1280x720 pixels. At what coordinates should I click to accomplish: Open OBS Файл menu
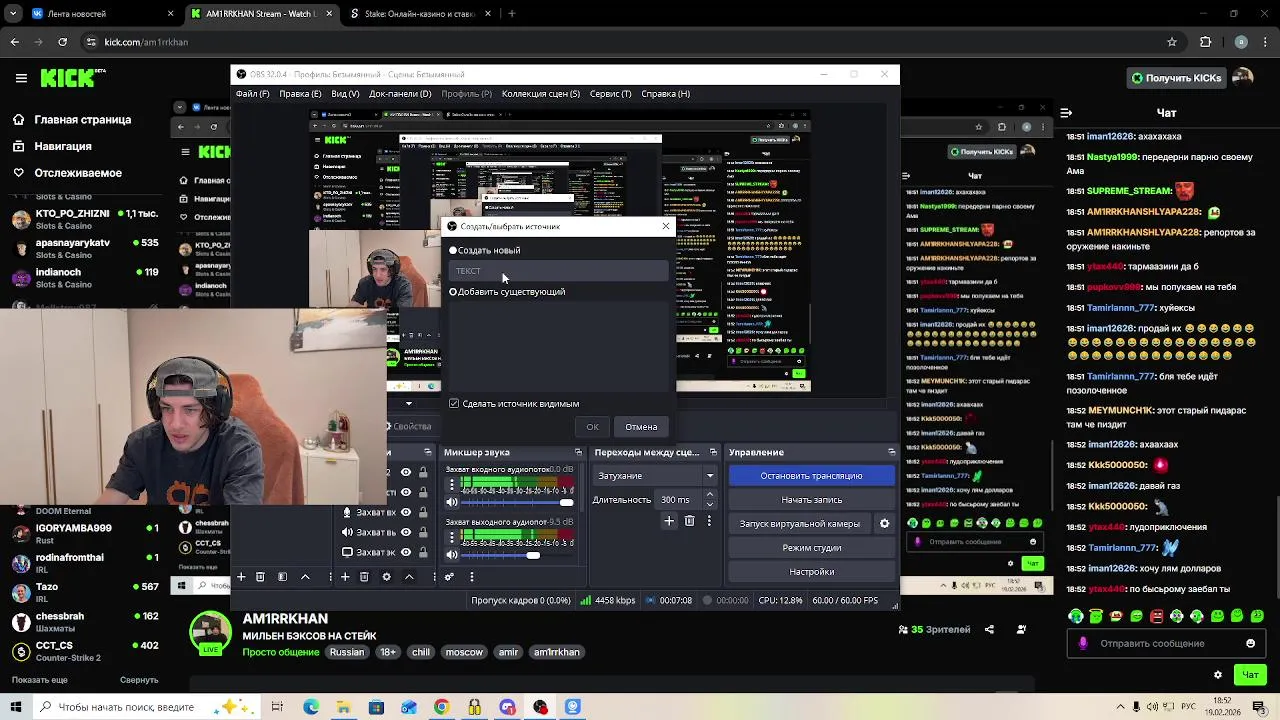point(252,94)
